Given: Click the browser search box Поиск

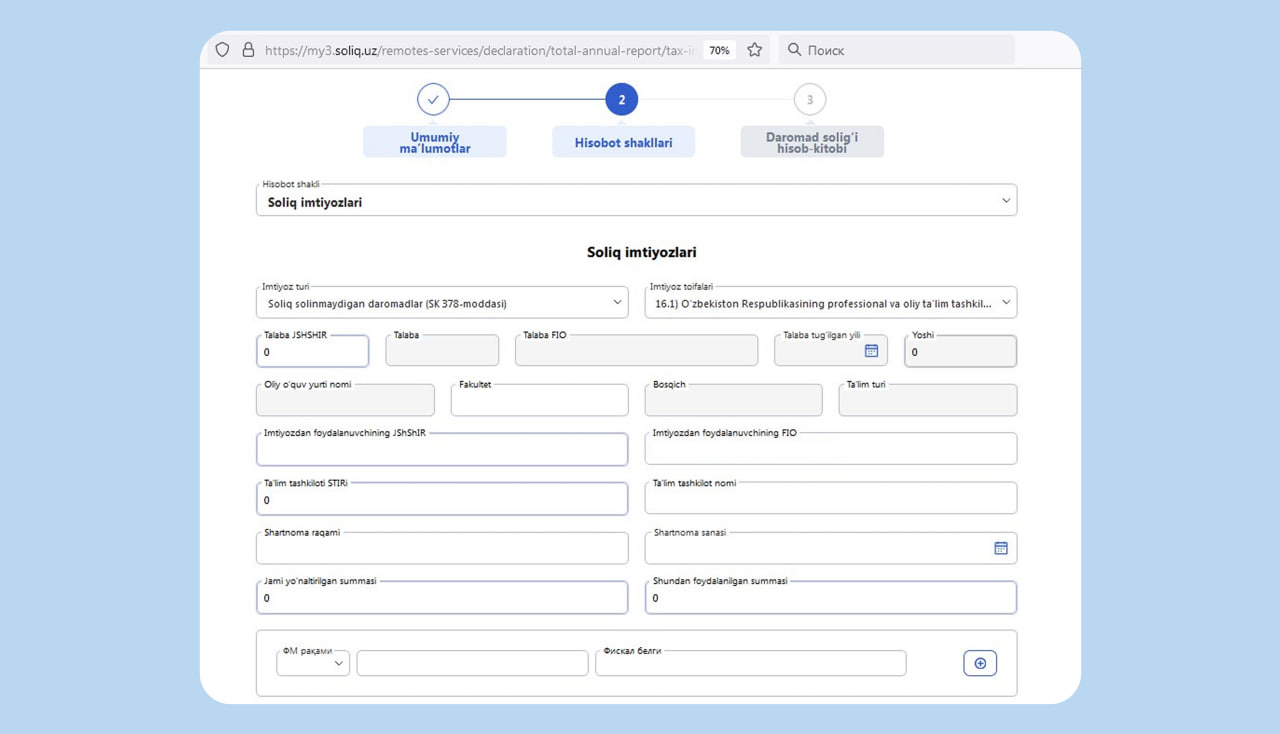Looking at the screenshot, I should click(895, 50).
